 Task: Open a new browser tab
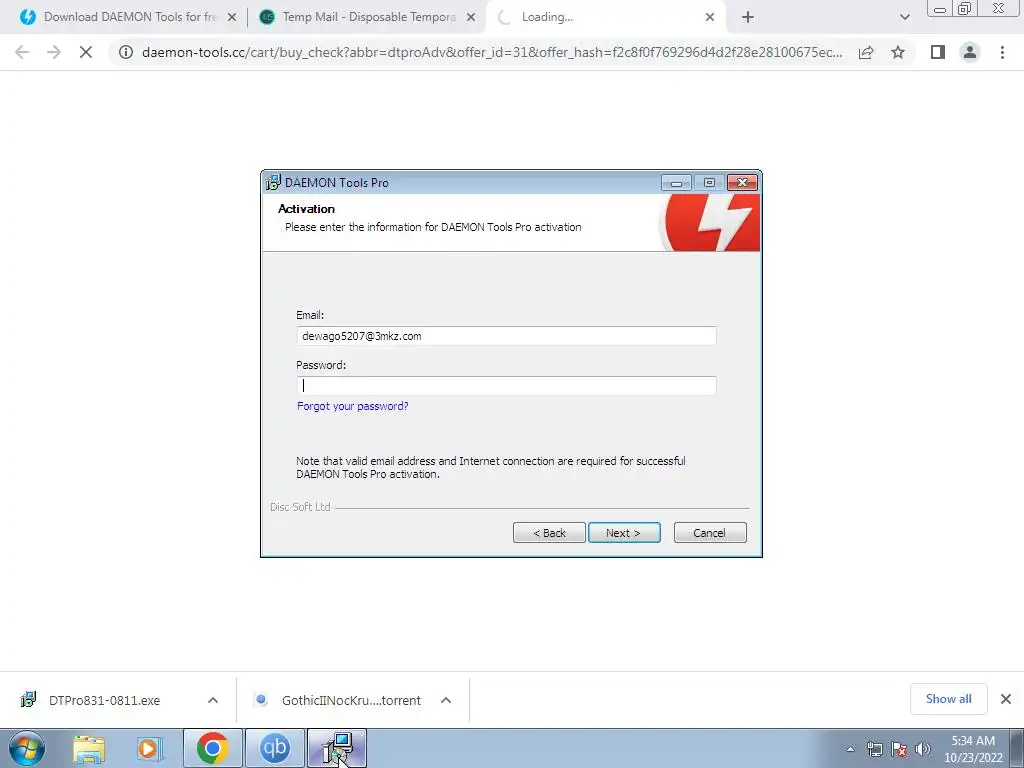coord(748,18)
